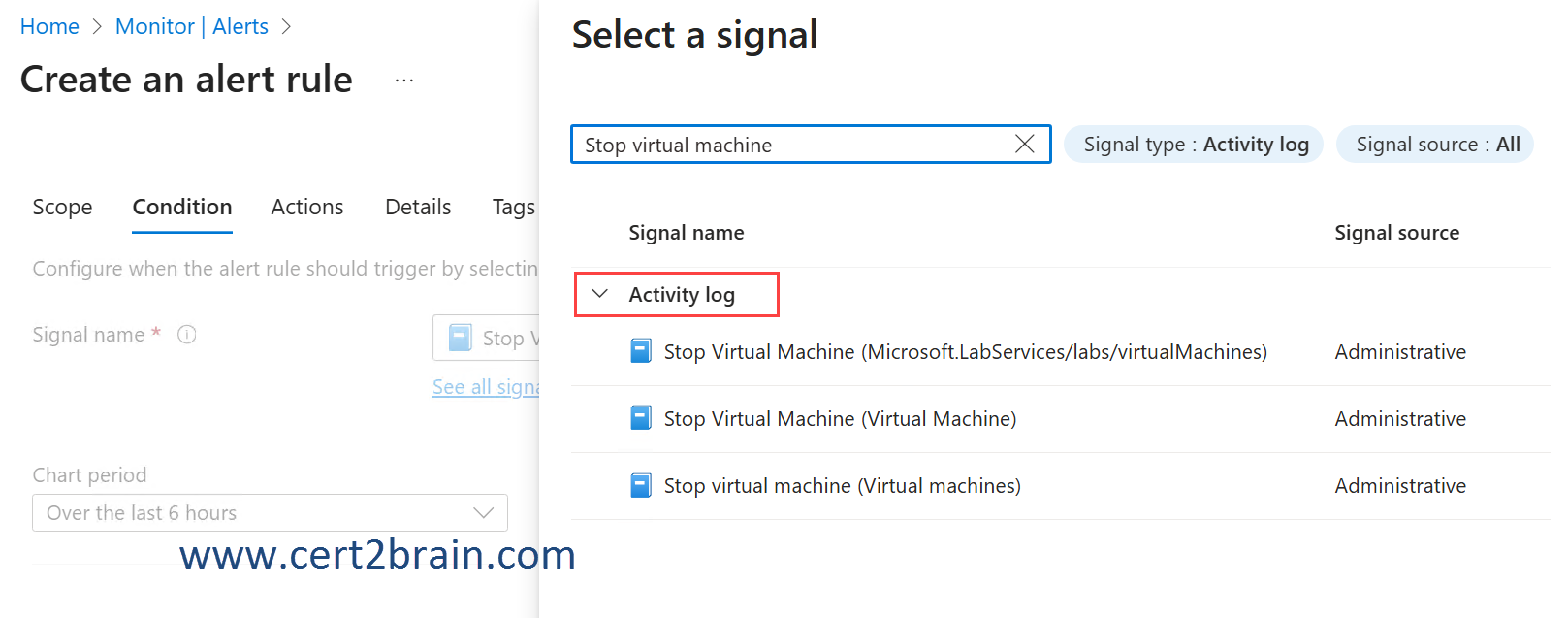1568x618 pixels.
Task: Click the LabServices Stop Virtual Machine signal icon
Action: tap(641, 351)
